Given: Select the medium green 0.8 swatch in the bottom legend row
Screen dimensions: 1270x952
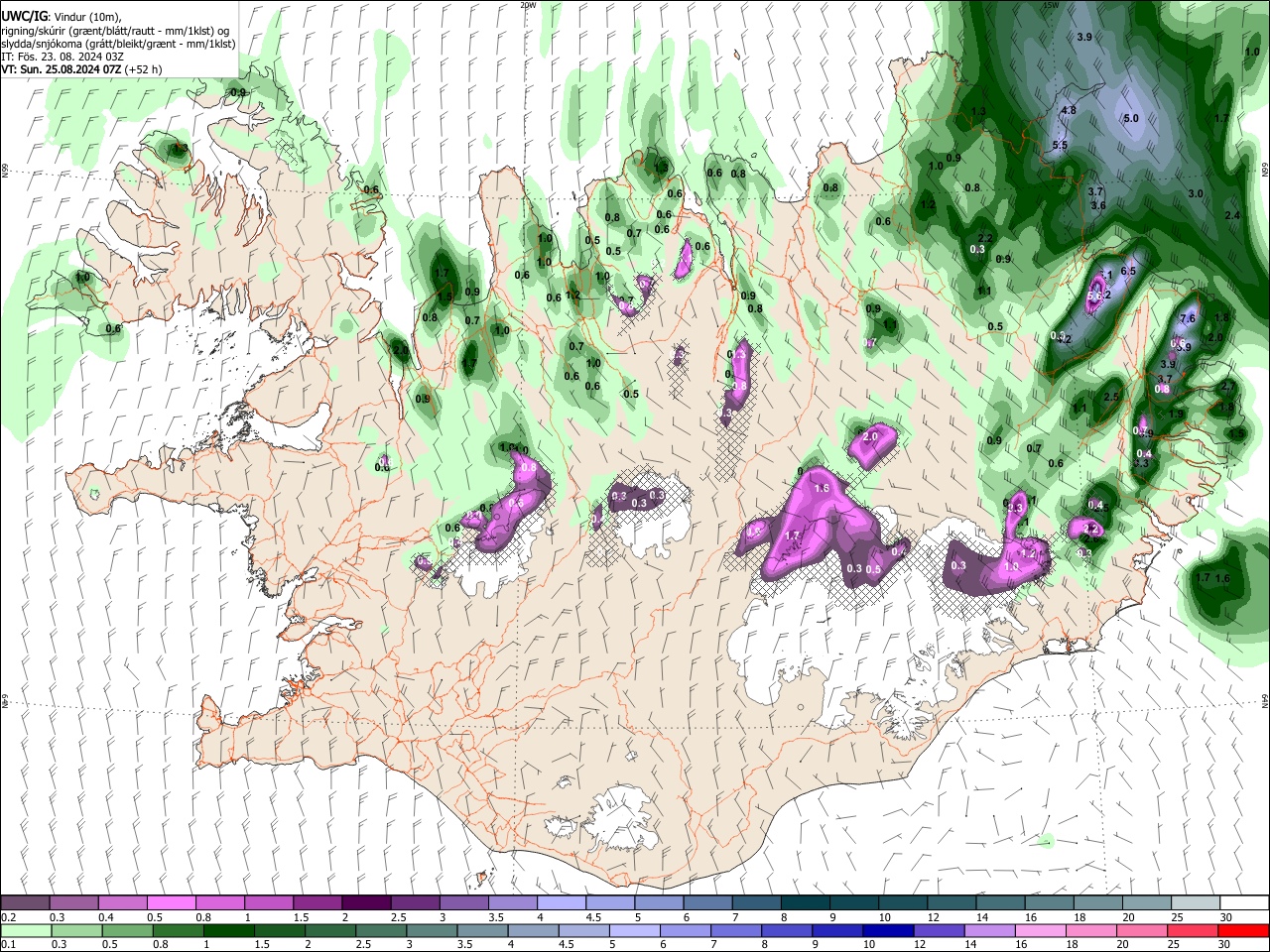Looking at the screenshot, I should pyautogui.click(x=178, y=930).
